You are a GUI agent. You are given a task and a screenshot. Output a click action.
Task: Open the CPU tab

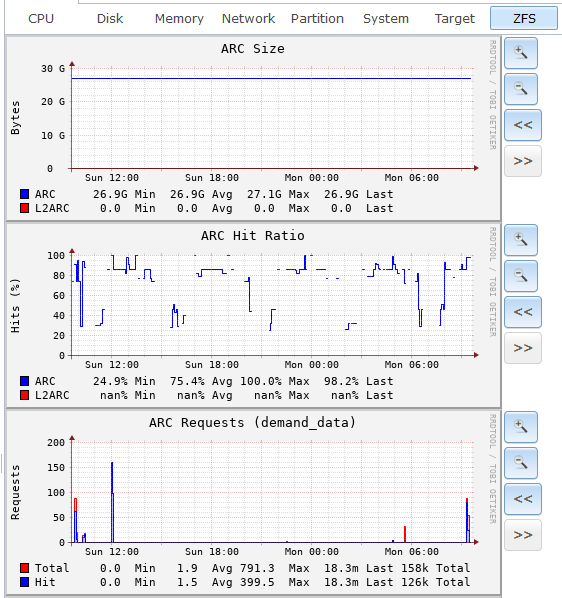[x=41, y=18]
